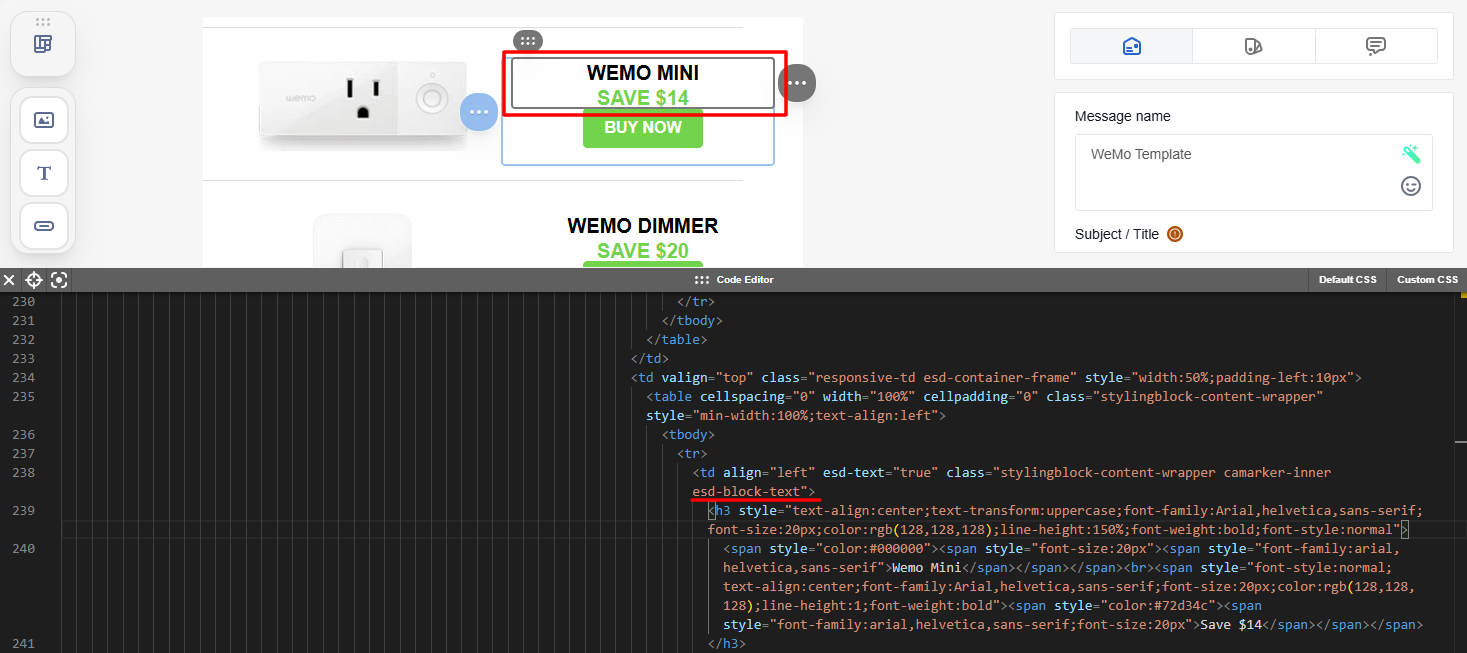Switch to the comments chat tab
This screenshot has height=653, width=1467.
(x=1376, y=46)
